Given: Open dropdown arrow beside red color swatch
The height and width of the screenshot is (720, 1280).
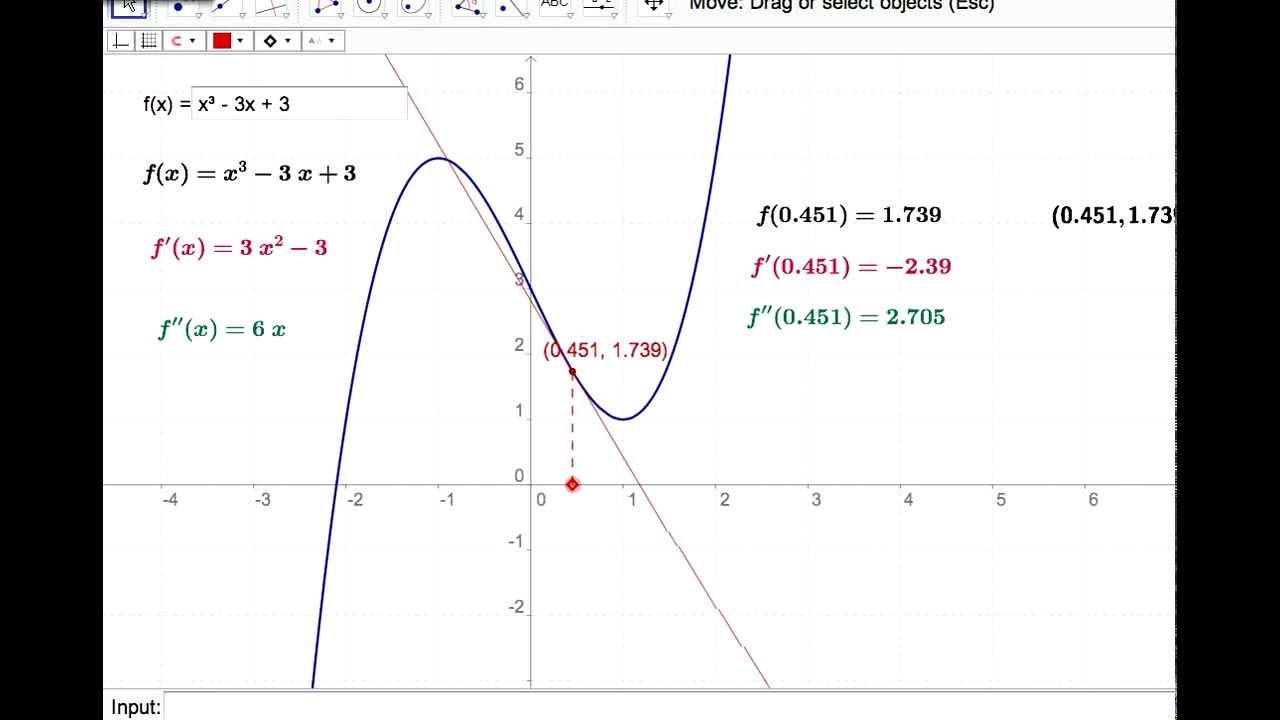Looking at the screenshot, I should click(x=240, y=41).
